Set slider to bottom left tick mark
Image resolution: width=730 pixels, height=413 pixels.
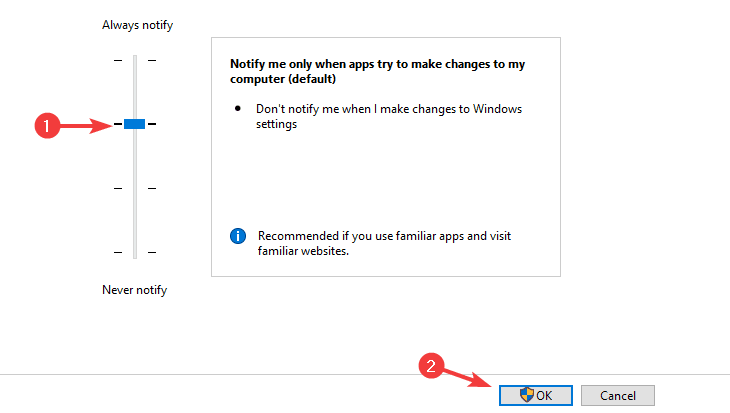pos(118,252)
